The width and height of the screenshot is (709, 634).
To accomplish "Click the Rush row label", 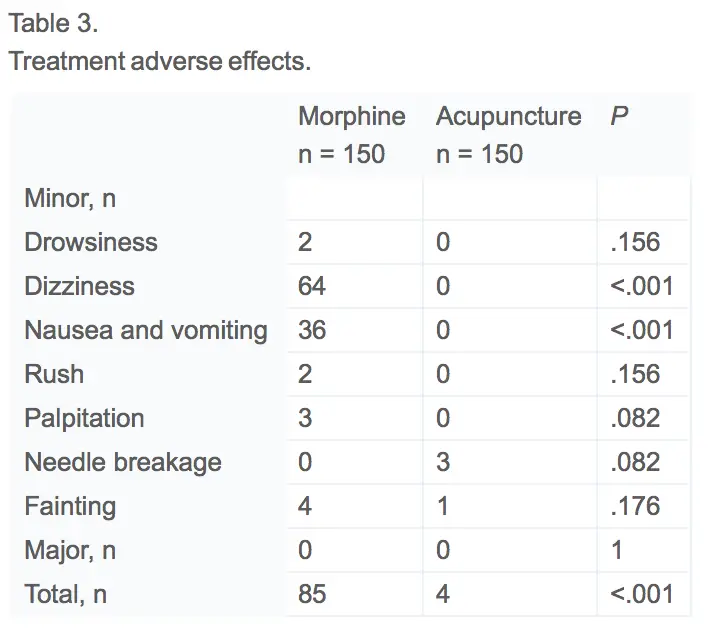I will pos(54,374).
